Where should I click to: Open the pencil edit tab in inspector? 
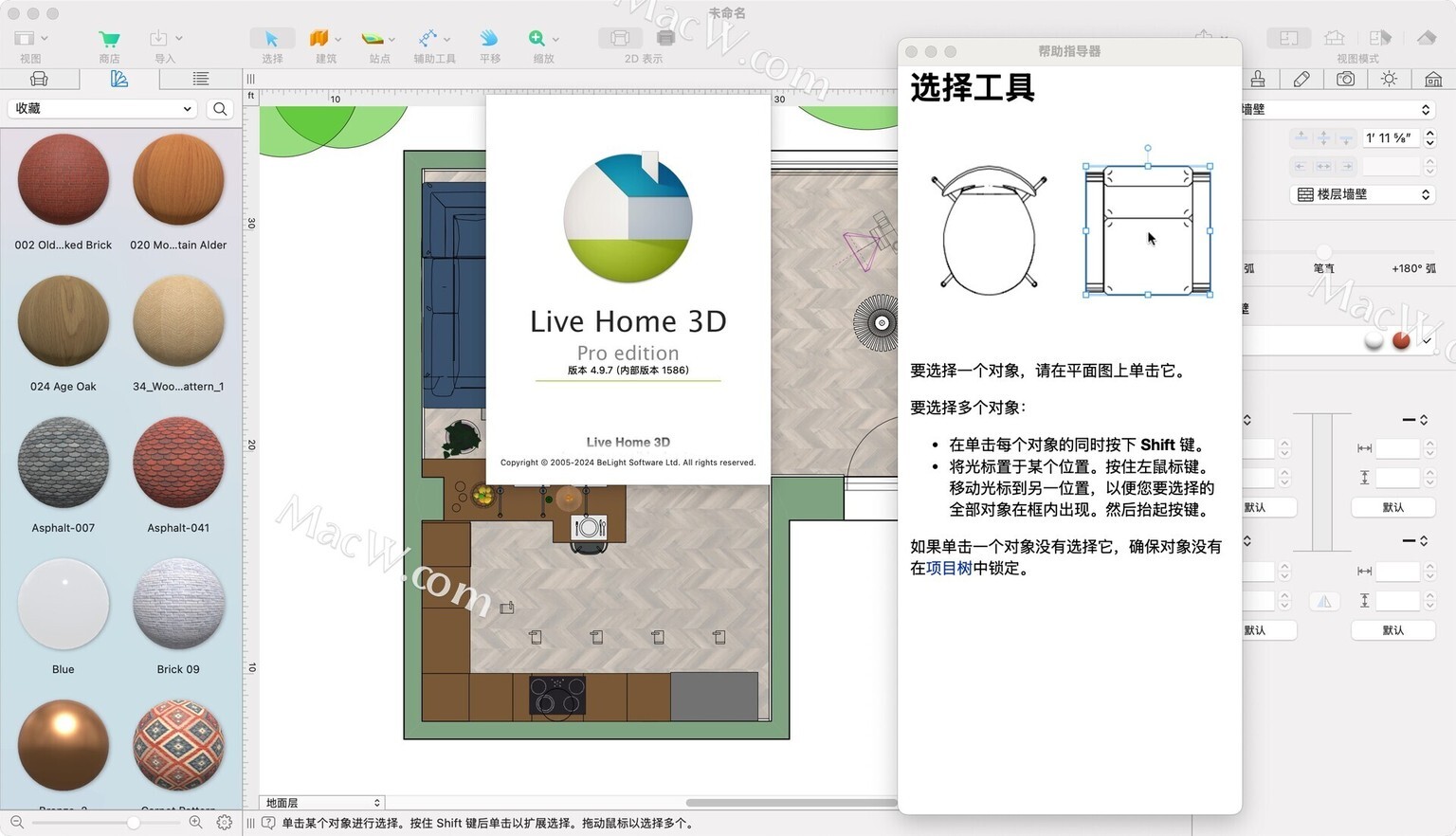pyautogui.click(x=1301, y=79)
